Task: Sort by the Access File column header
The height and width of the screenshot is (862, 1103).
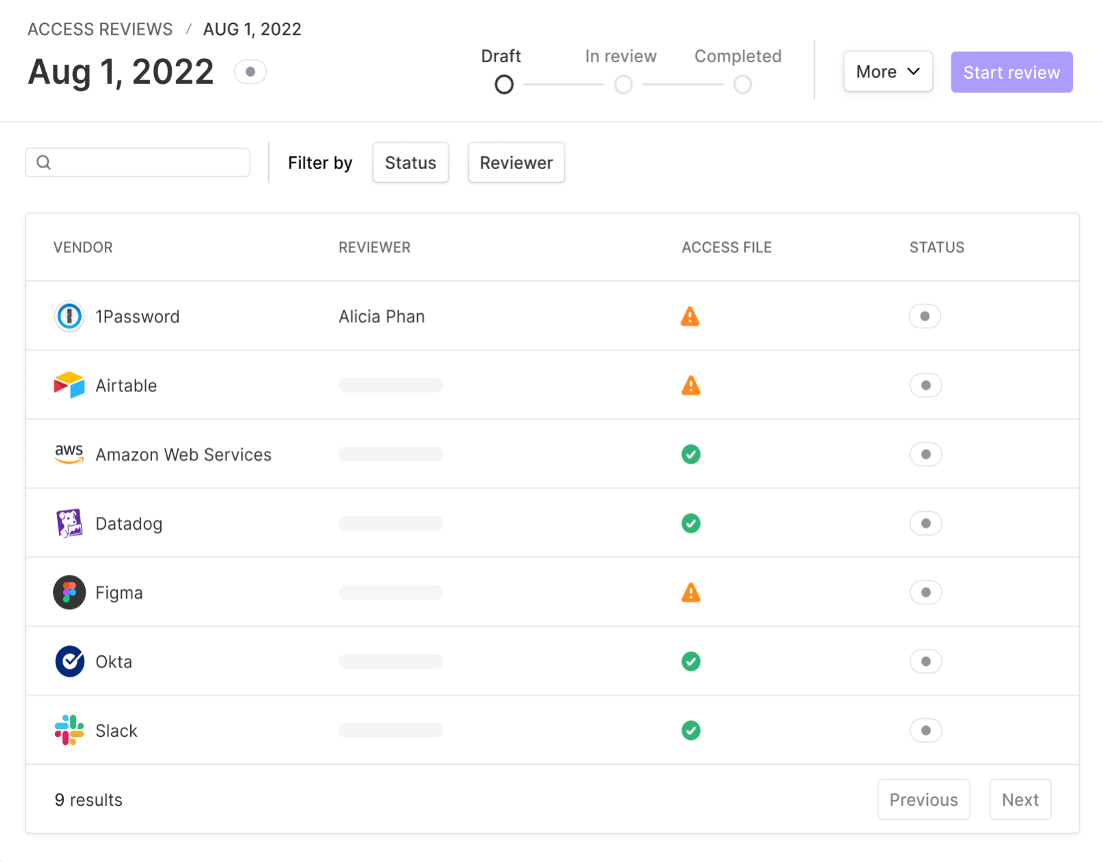Action: (x=727, y=247)
